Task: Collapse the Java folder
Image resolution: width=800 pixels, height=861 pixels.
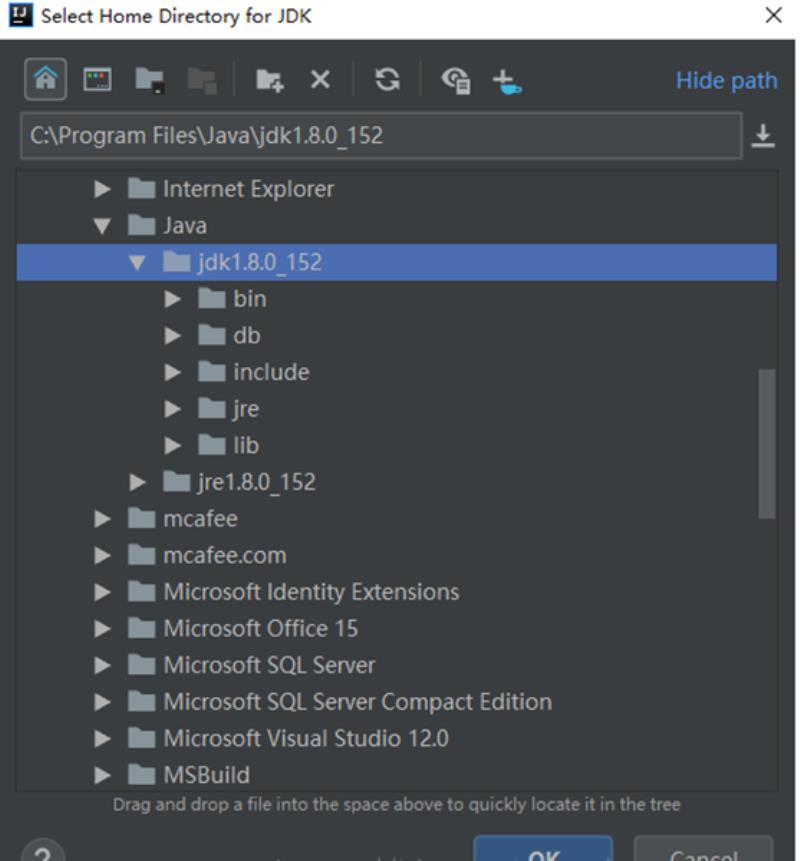Action: 102,226
